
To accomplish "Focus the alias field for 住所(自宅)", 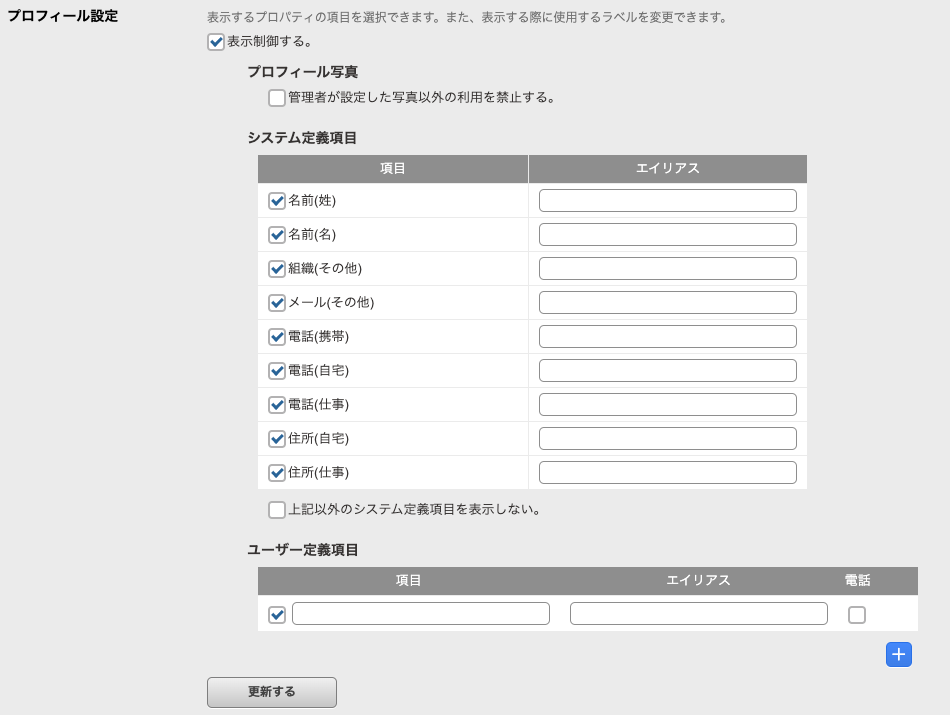I will (668, 438).
